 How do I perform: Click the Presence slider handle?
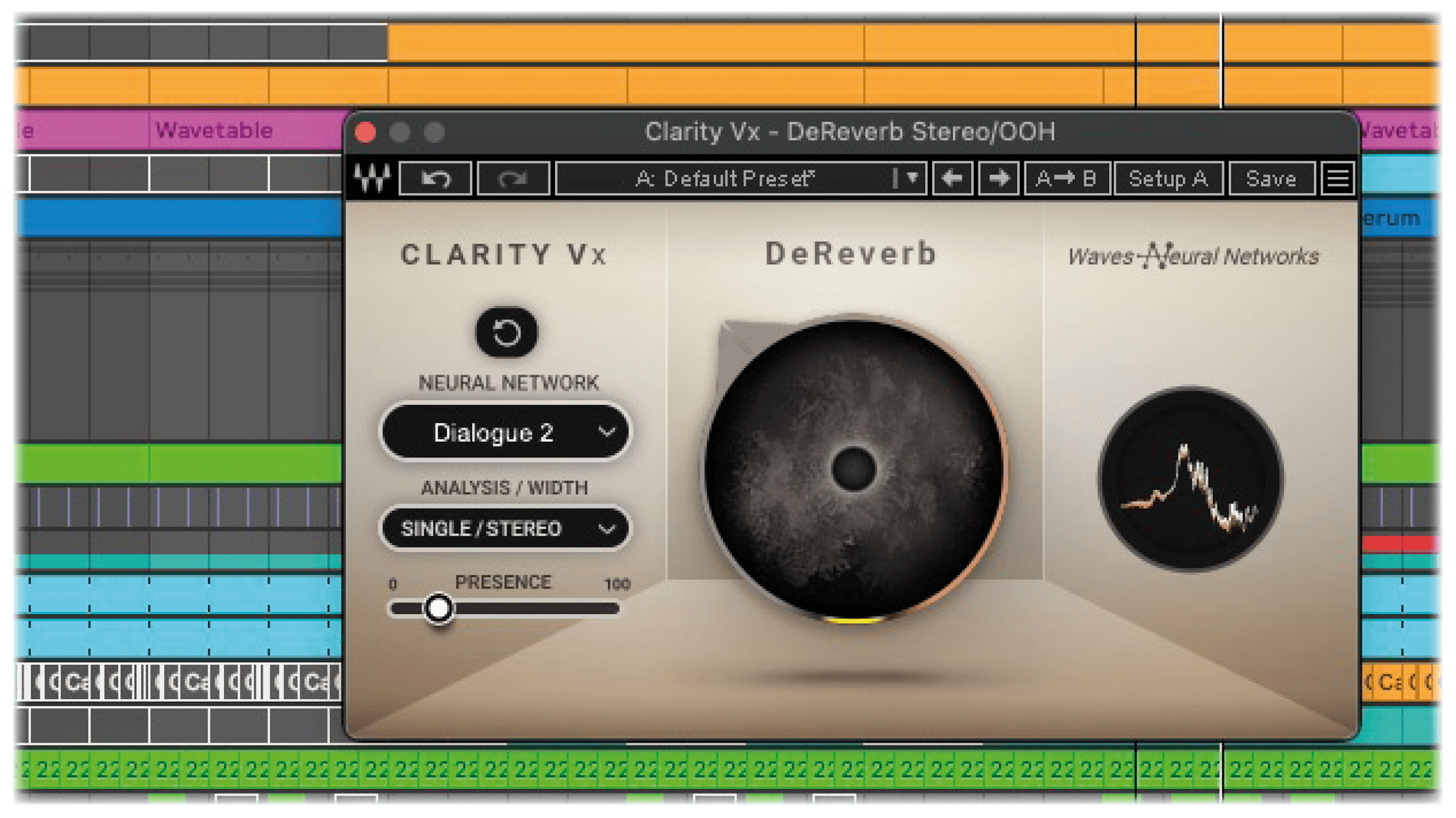[x=438, y=609]
